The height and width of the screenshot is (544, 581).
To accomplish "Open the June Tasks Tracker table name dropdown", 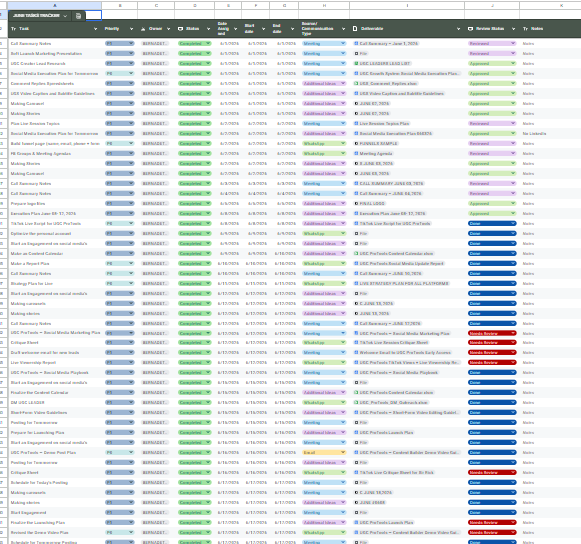I will [65, 16].
